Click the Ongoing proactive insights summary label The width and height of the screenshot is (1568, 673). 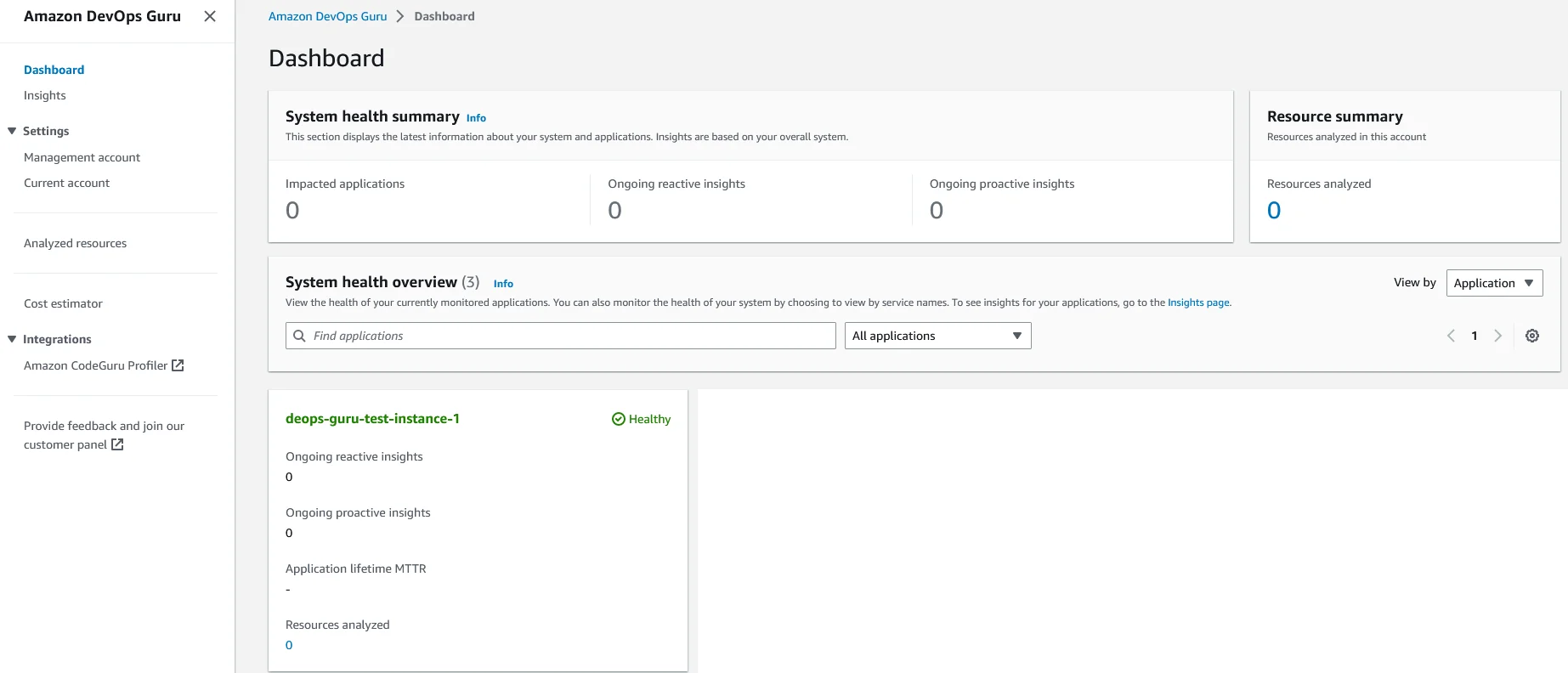coord(1002,184)
